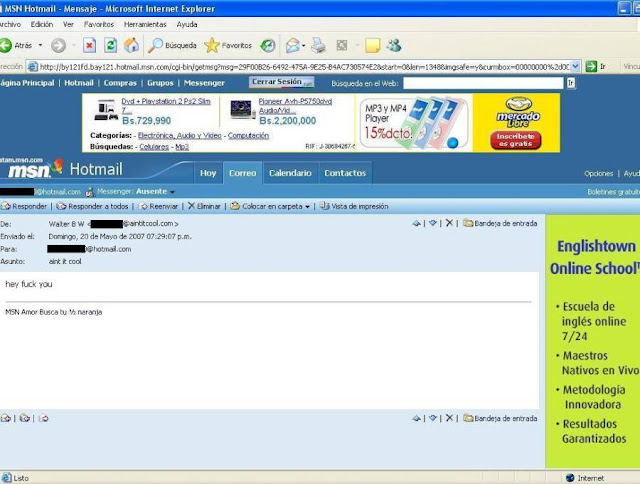Open the Electrónica, Audio y Video category
The image size is (640, 484).
[180, 135]
